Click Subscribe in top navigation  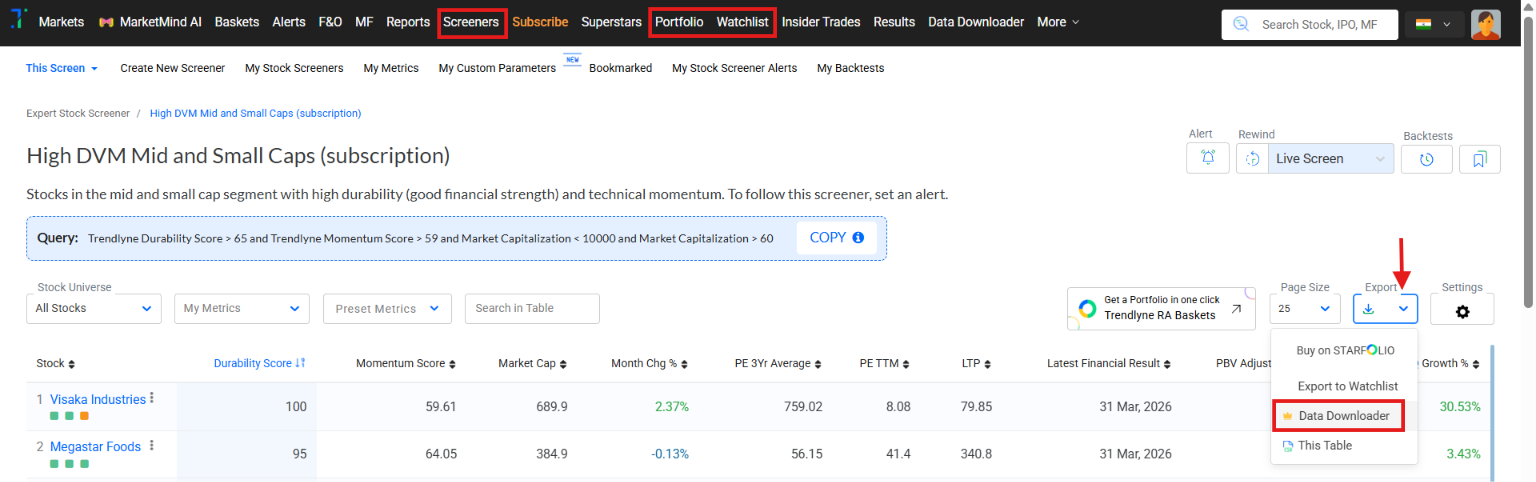point(540,22)
